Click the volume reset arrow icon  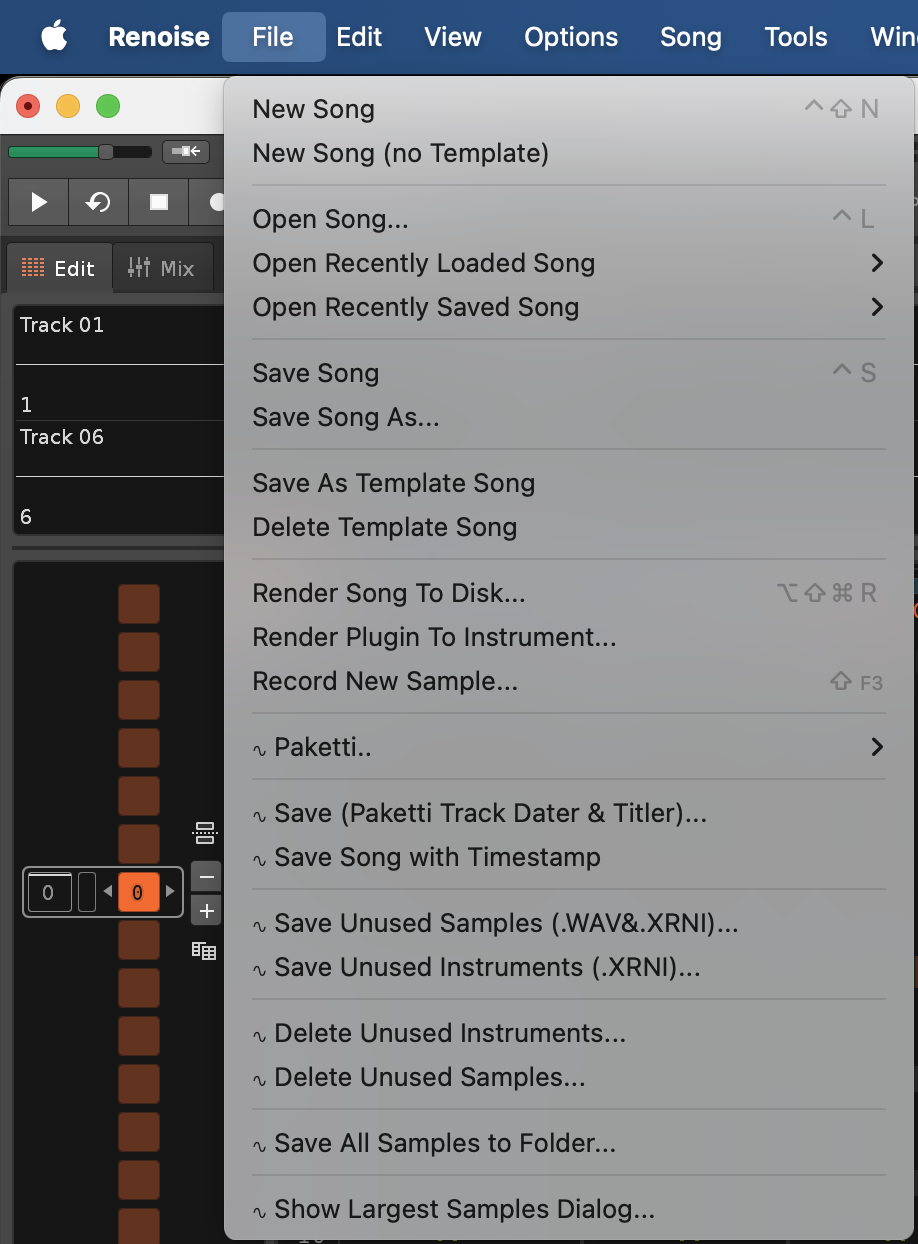[x=186, y=152]
